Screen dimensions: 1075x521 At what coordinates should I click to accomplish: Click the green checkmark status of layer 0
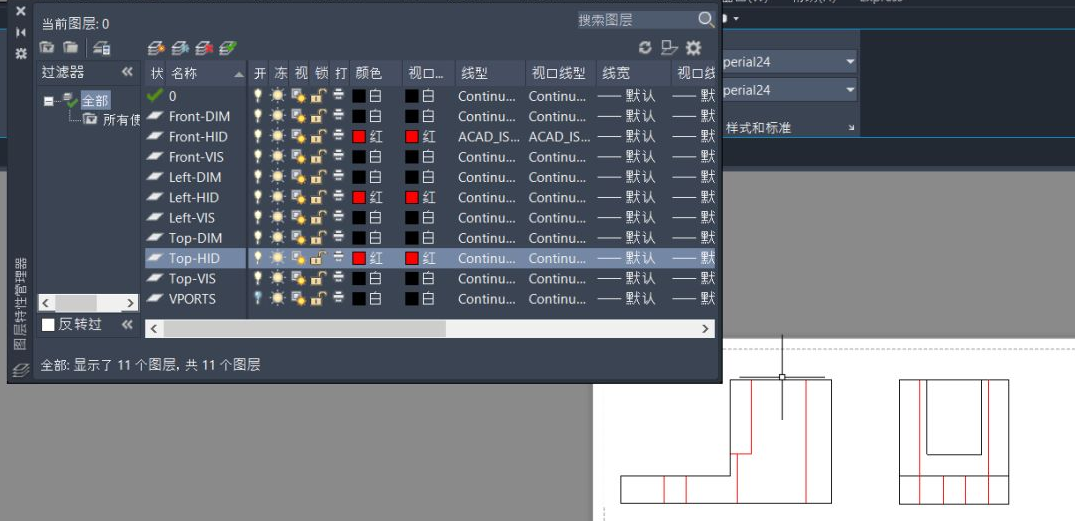coord(156,95)
